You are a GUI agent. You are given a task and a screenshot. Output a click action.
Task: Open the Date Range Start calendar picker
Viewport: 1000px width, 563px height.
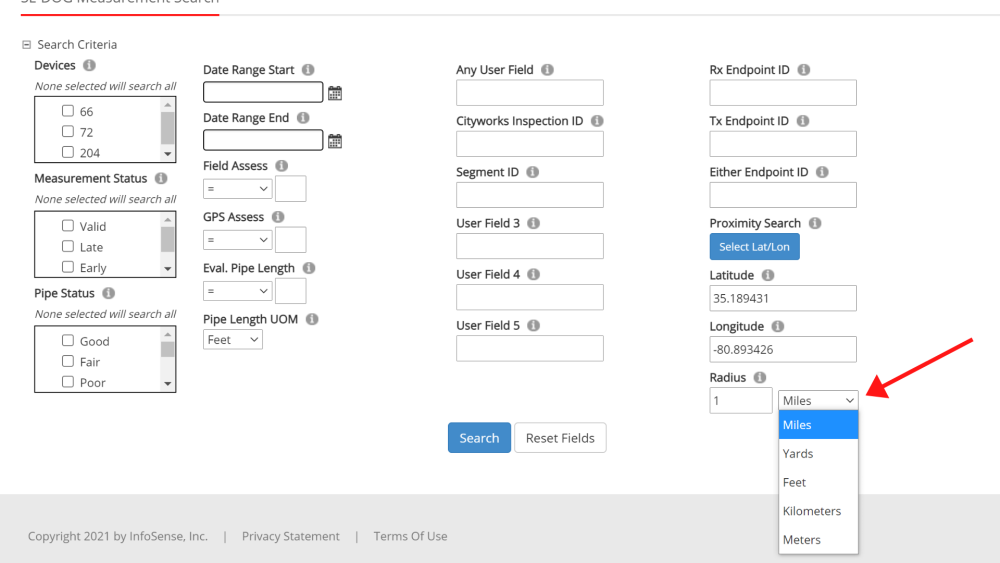(x=335, y=93)
